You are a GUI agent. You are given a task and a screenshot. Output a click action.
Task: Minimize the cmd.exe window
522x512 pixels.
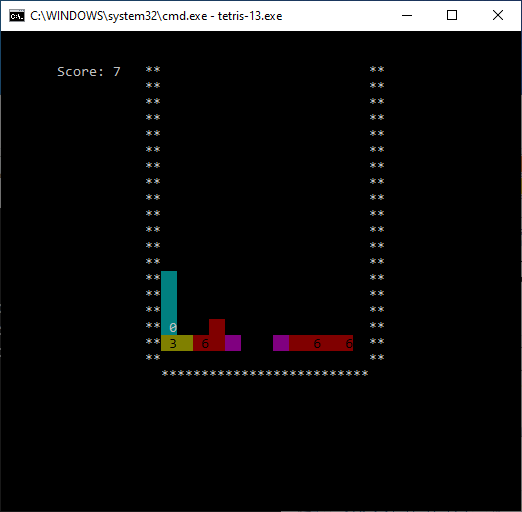click(x=407, y=15)
